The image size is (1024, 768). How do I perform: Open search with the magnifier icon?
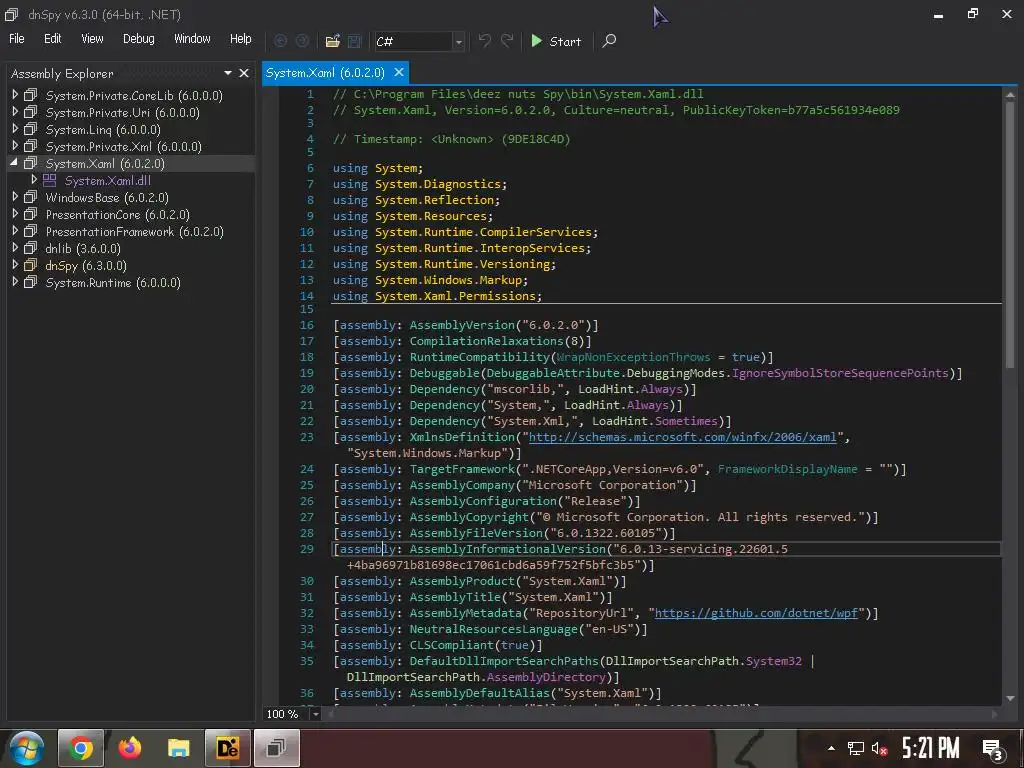click(x=609, y=41)
